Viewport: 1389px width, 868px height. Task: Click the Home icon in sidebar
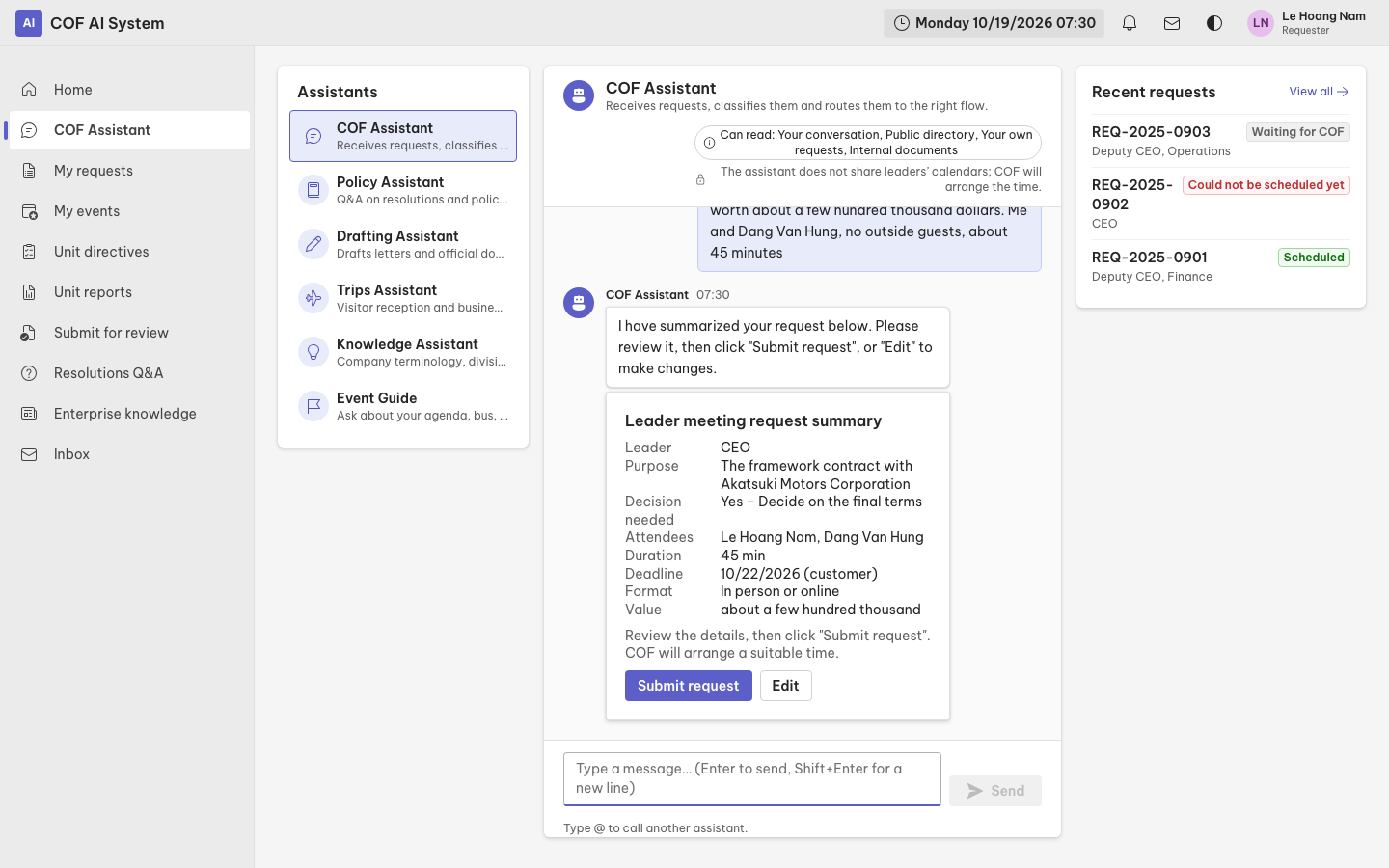click(x=29, y=90)
